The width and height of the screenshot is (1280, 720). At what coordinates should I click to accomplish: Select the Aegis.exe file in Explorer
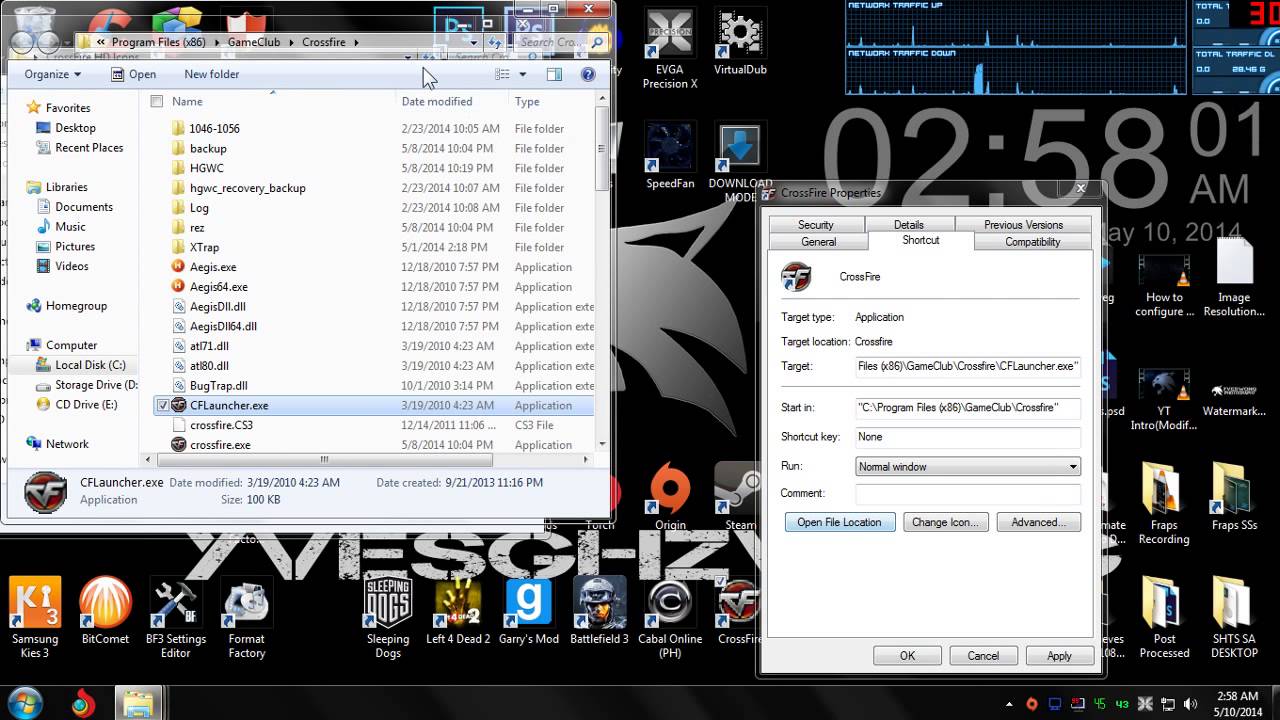pos(213,267)
